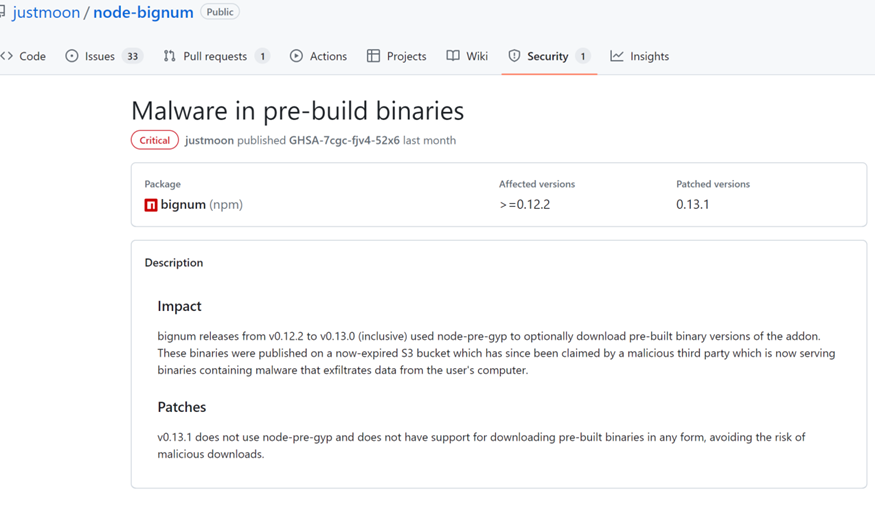Click the red npm package icon
This screenshot has width=875, height=506.
151,205
